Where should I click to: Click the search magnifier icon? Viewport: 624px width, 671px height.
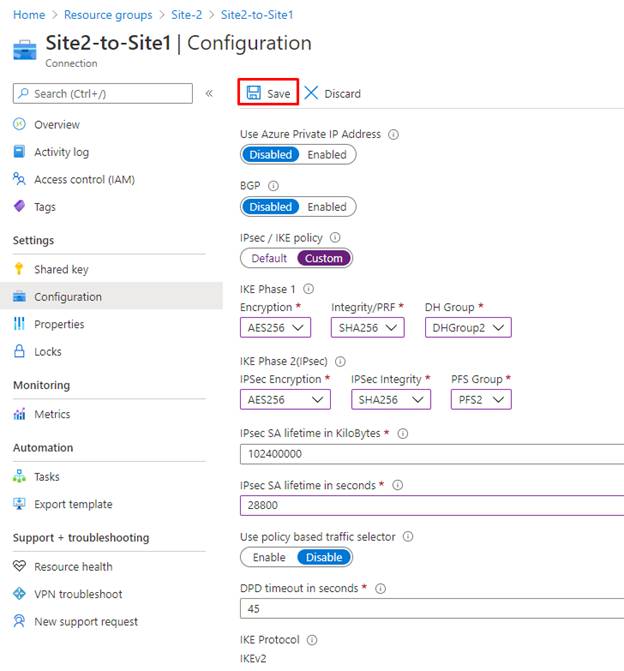point(24,93)
